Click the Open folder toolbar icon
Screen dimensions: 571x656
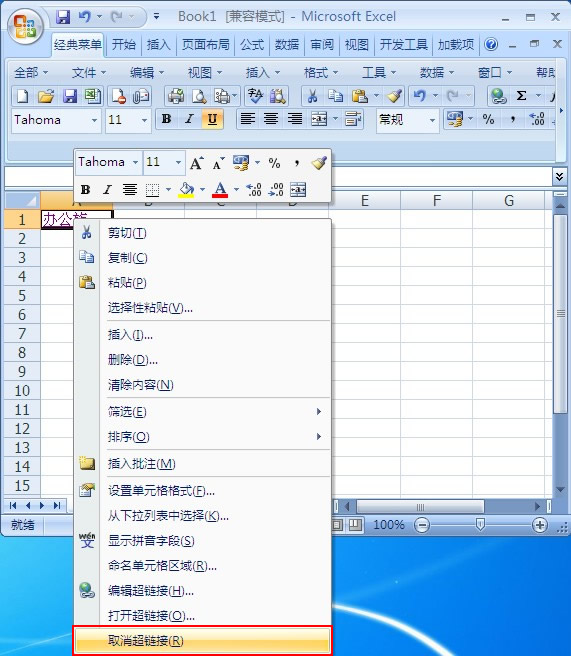46,96
